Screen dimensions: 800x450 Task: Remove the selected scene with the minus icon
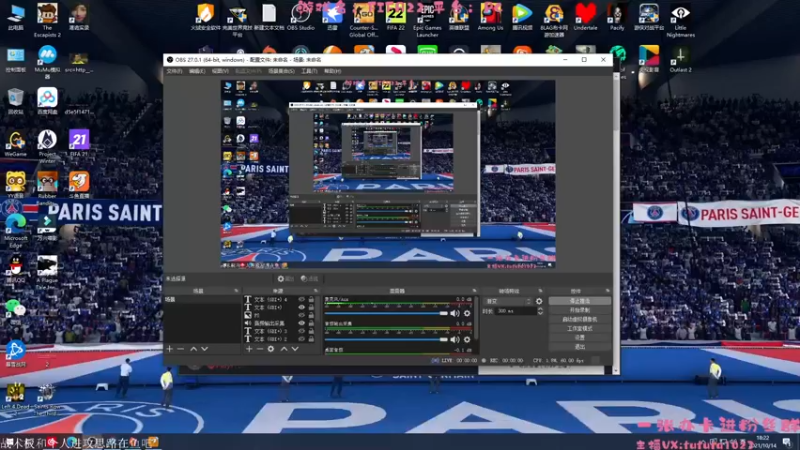pos(181,349)
